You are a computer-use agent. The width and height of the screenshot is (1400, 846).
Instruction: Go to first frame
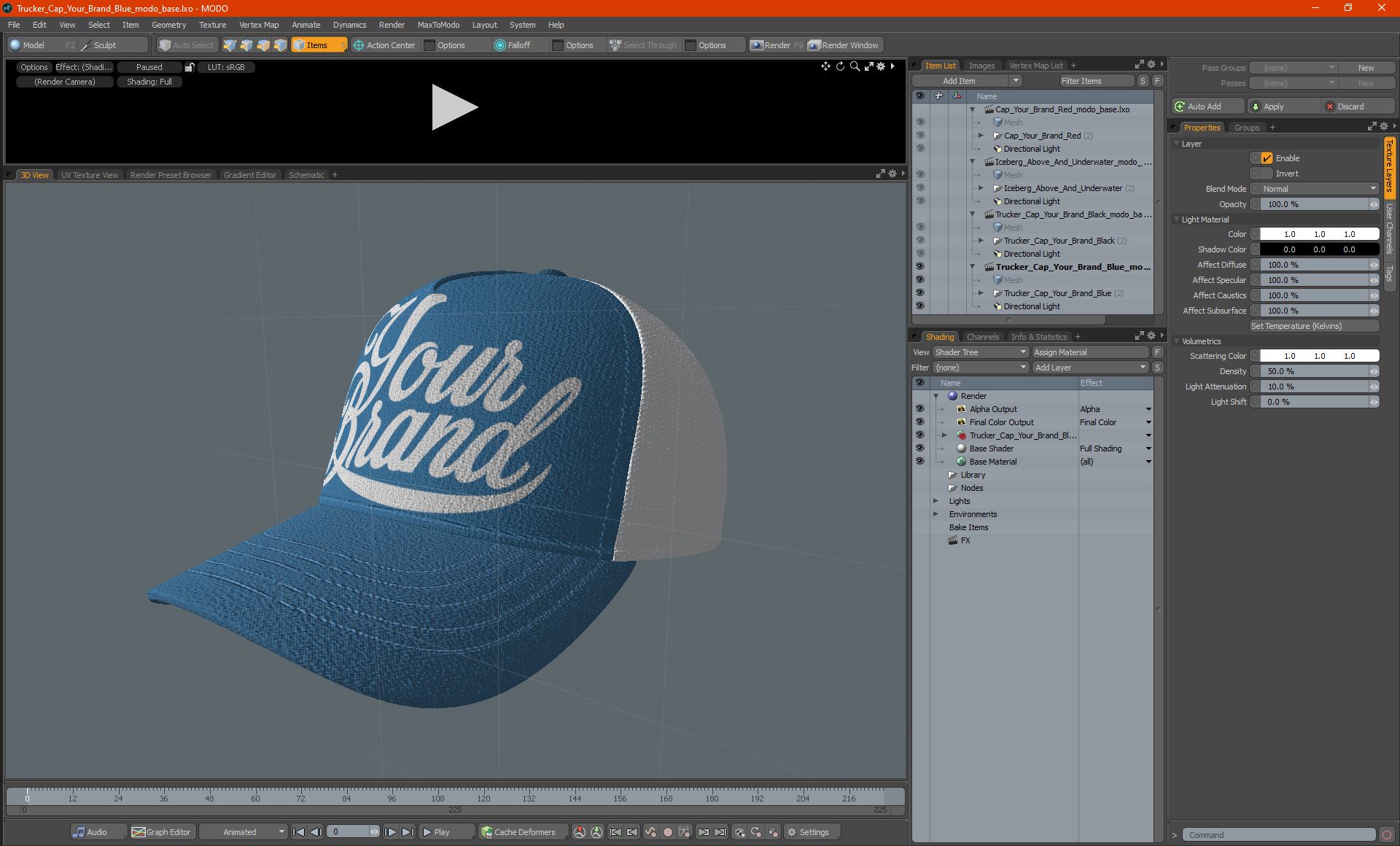tap(299, 832)
